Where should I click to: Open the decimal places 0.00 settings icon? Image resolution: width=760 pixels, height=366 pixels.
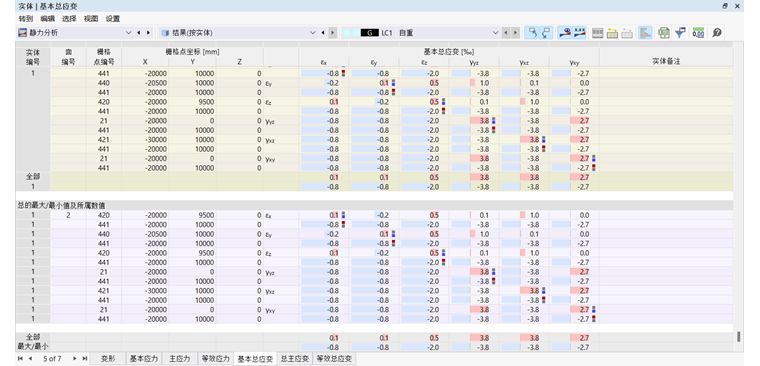click(698, 33)
